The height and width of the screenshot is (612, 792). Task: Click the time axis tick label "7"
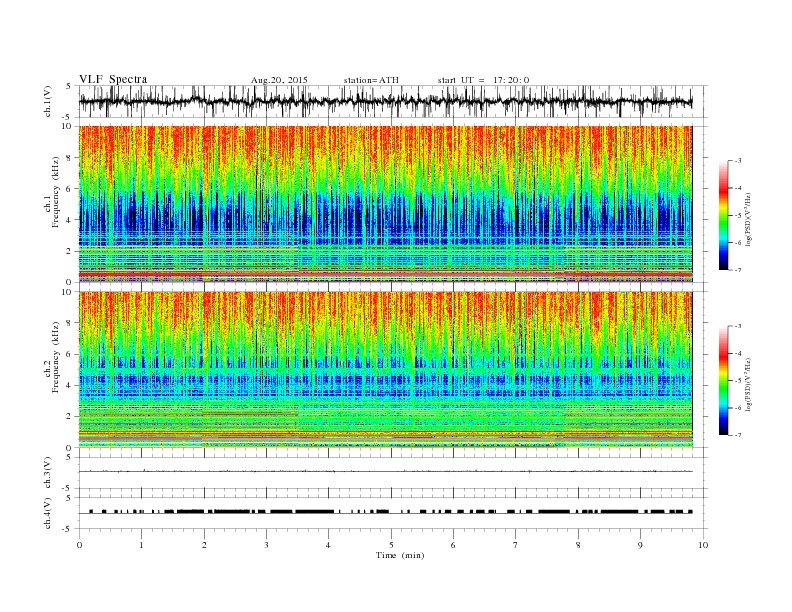pyautogui.click(x=516, y=545)
